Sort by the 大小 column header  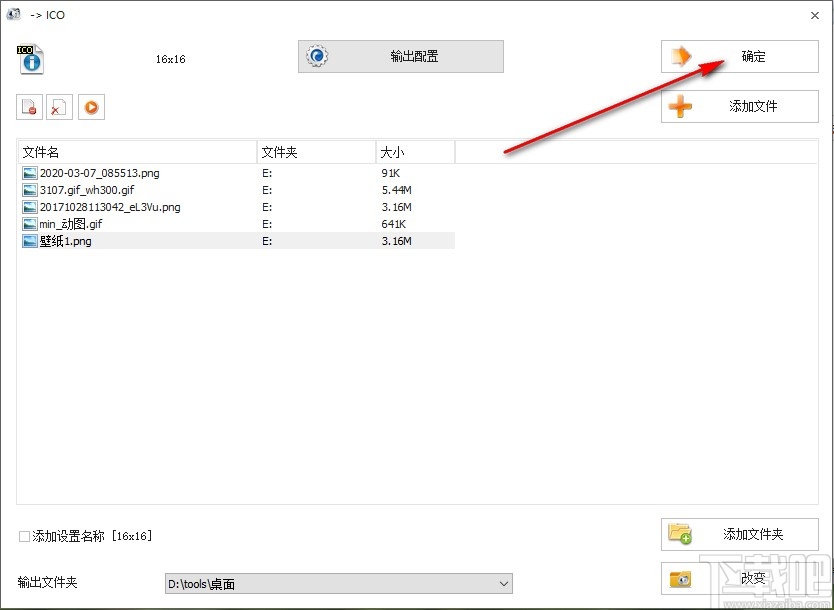(x=415, y=152)
